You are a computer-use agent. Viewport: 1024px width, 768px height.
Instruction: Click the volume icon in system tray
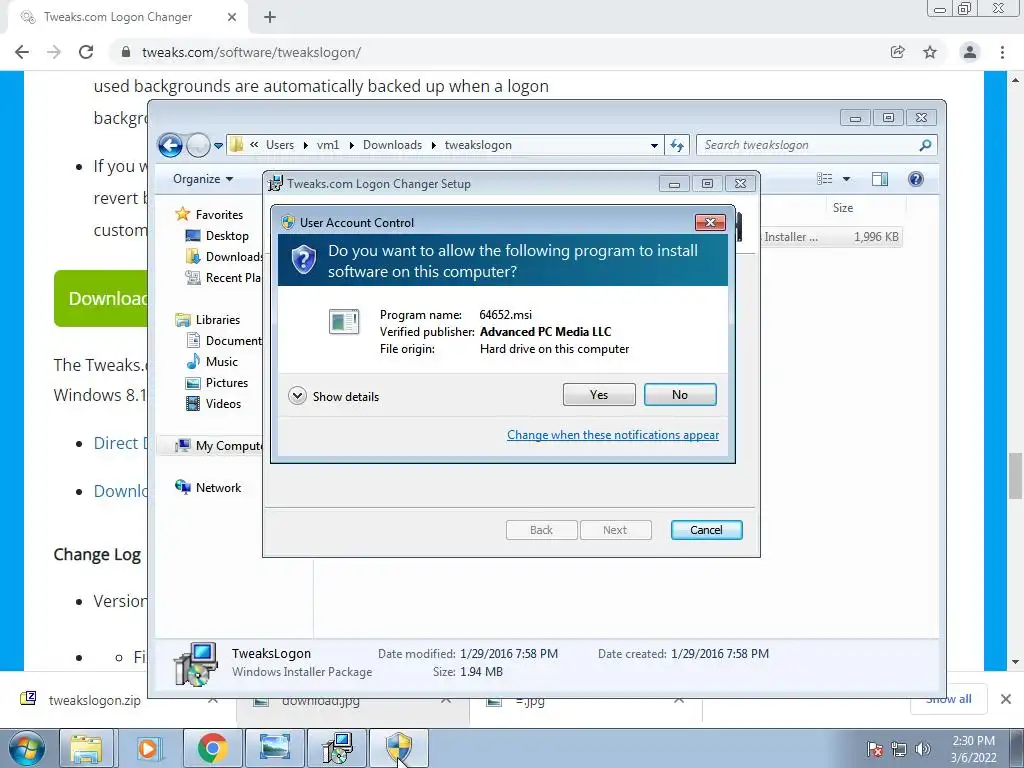coord(922,749)
